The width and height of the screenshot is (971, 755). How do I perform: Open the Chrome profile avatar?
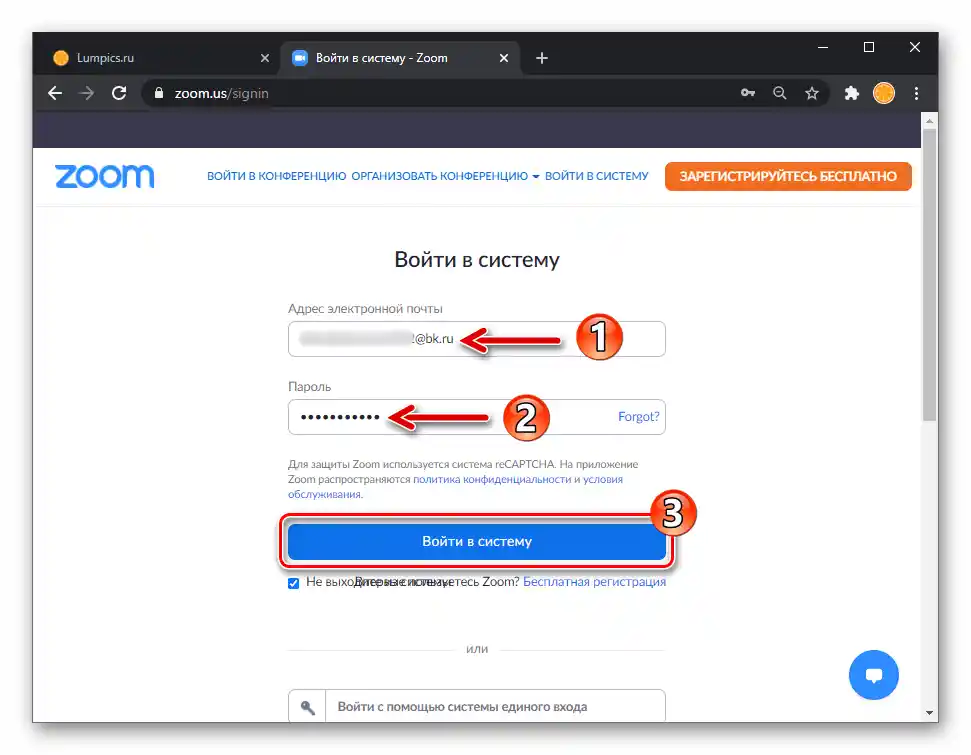point(884,94)
